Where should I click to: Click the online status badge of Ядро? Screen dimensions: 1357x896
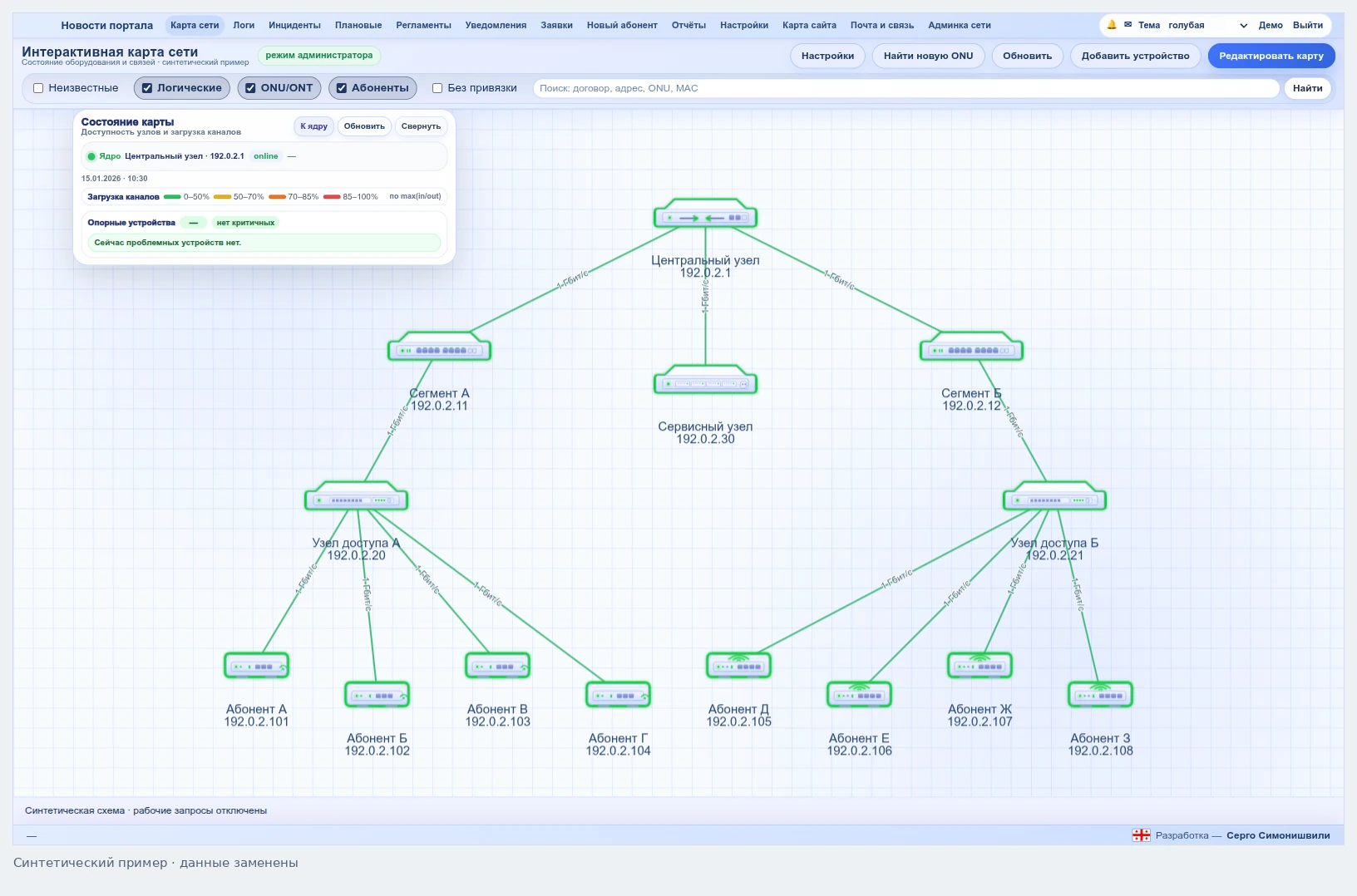(266, 156)
